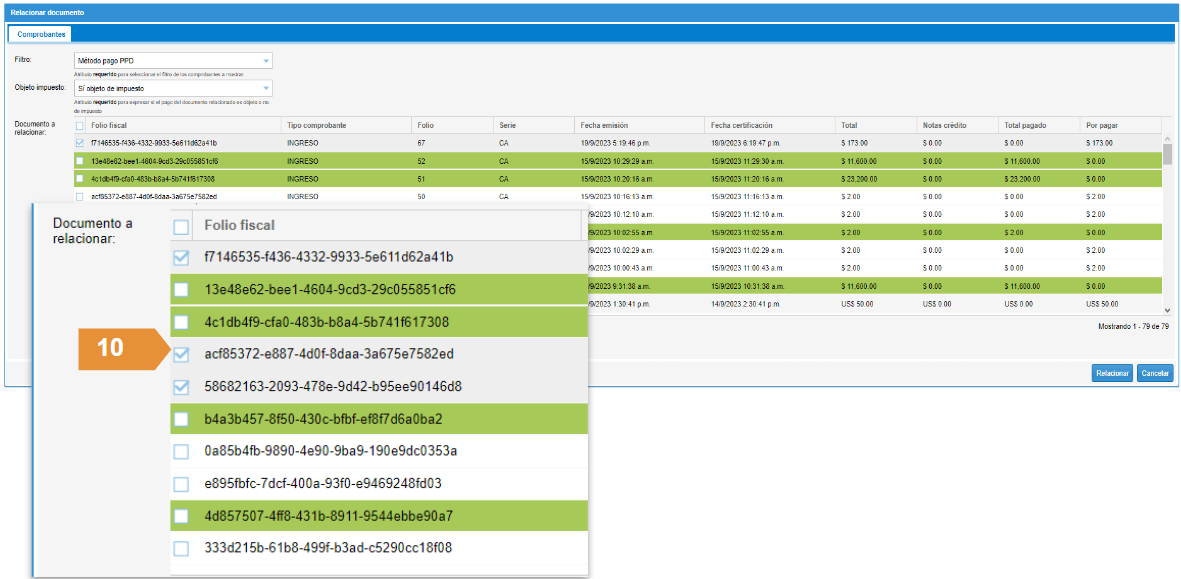Tick the checkbox for folio e895fbfc-7dcf
1181x579 pixels.
click(181, 484)
